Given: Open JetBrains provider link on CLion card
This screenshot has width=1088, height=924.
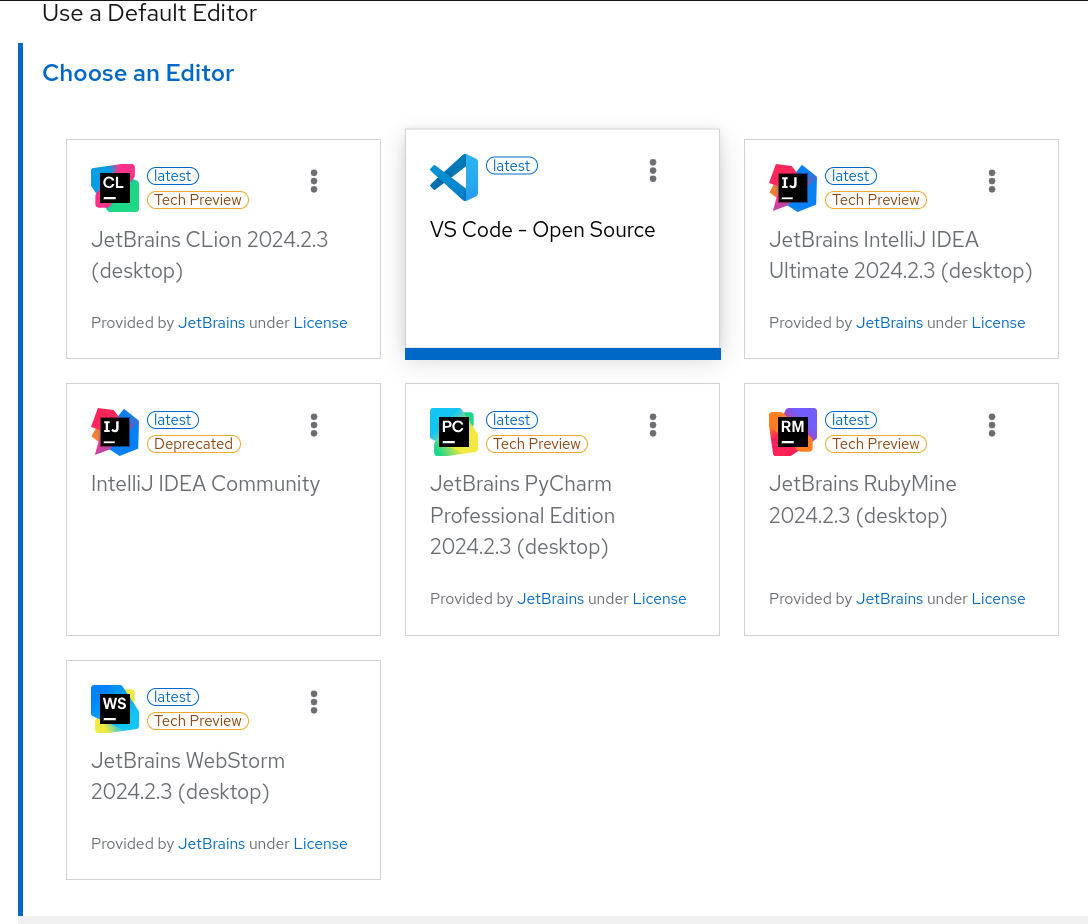Looking at the screenshot, I should point(211,323).
